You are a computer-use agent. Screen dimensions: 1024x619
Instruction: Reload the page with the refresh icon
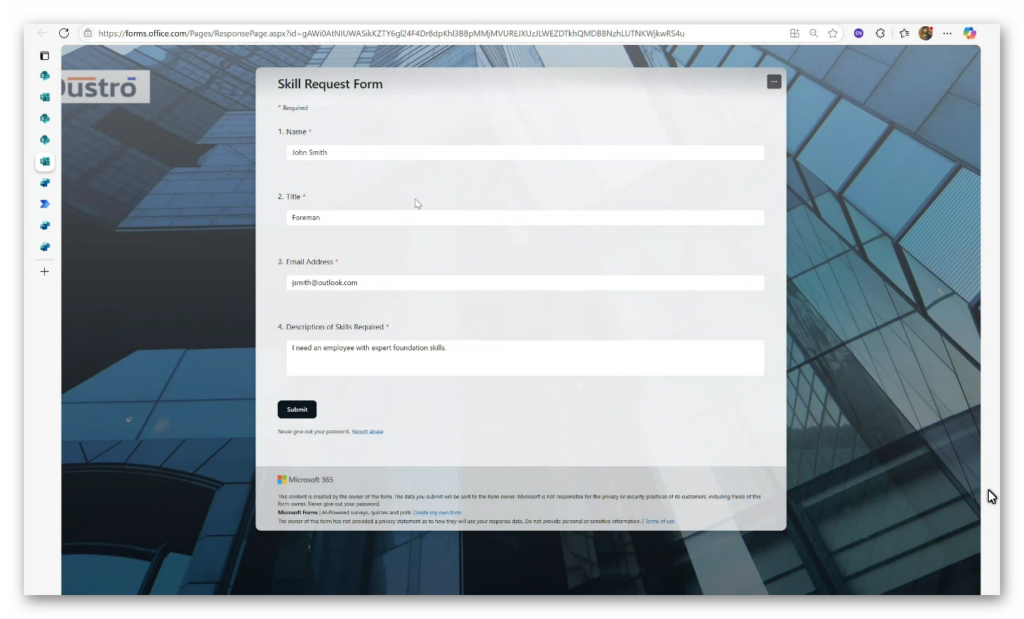(64, 33)
